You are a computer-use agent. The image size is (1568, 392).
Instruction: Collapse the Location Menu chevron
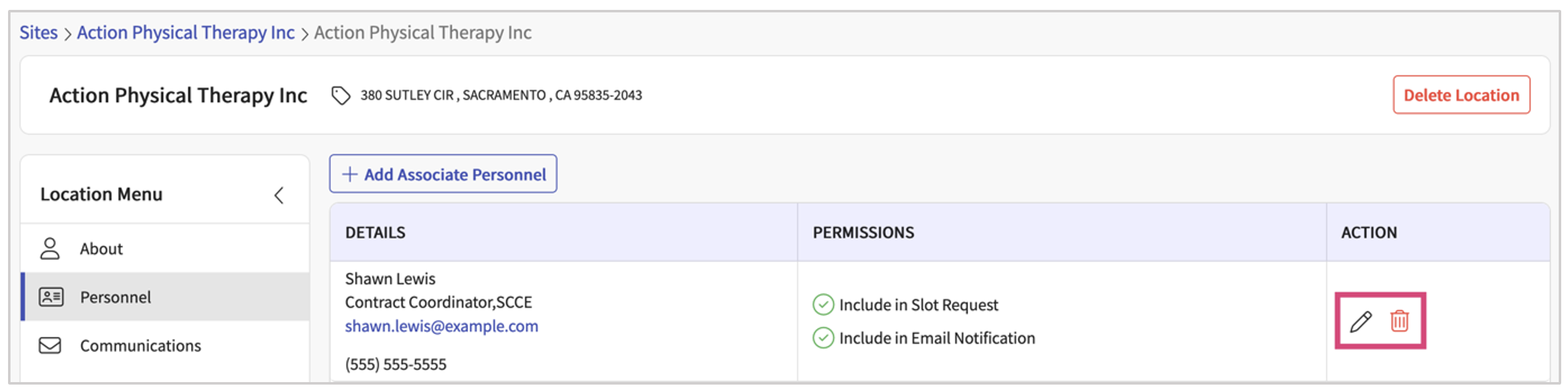(x=279, y=195)
